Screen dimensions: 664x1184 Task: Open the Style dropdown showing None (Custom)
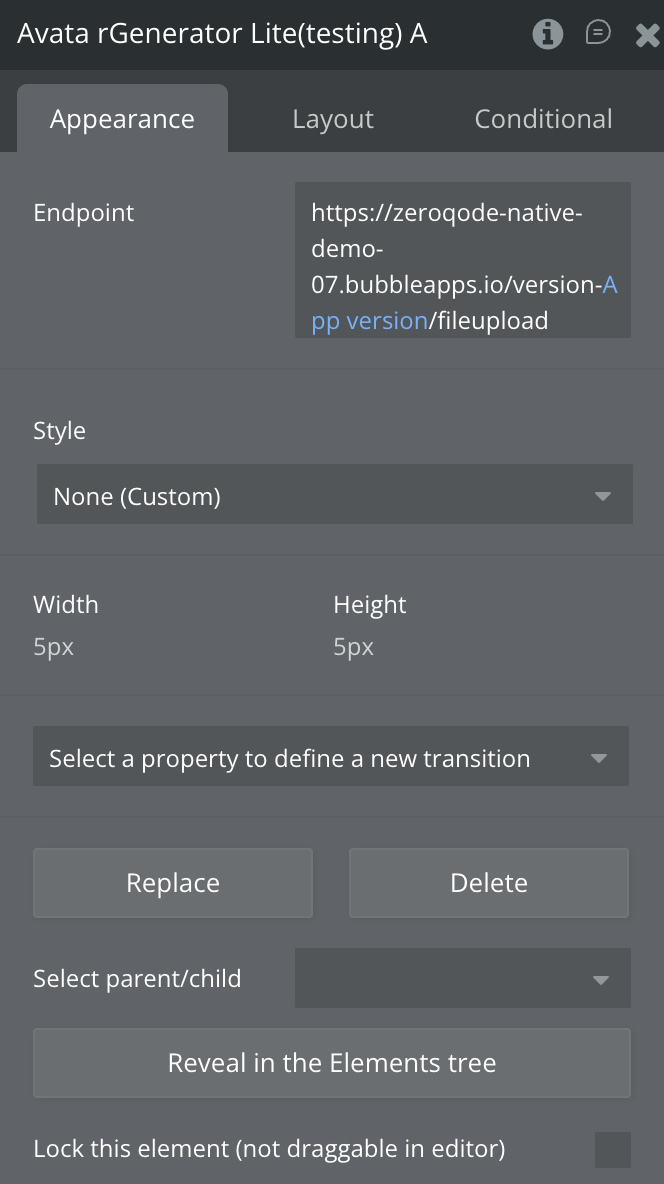tap(334, 496)
